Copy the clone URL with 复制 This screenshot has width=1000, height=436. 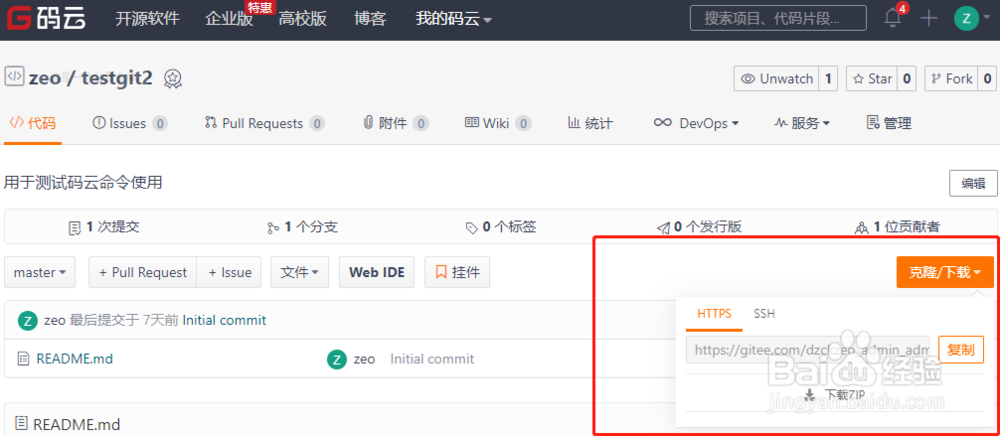(961, 349)
